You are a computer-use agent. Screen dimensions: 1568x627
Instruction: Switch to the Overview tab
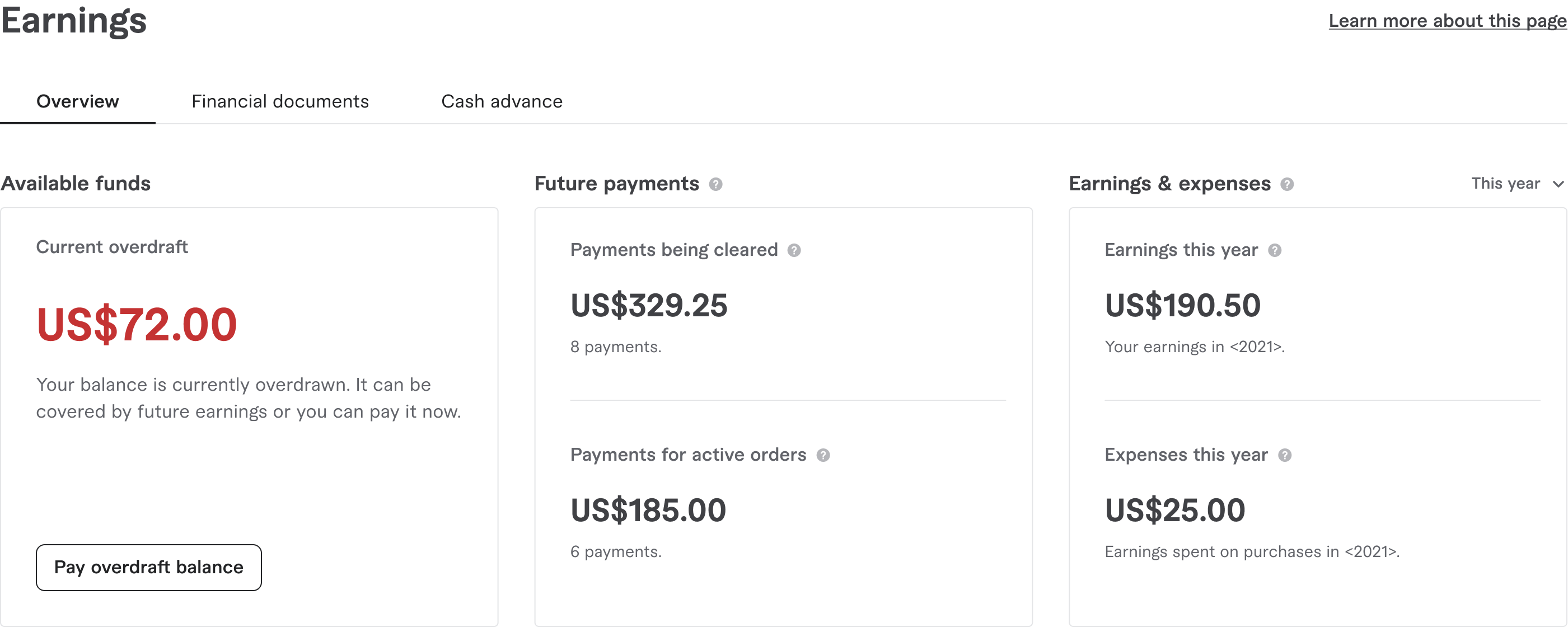point(77,101)
